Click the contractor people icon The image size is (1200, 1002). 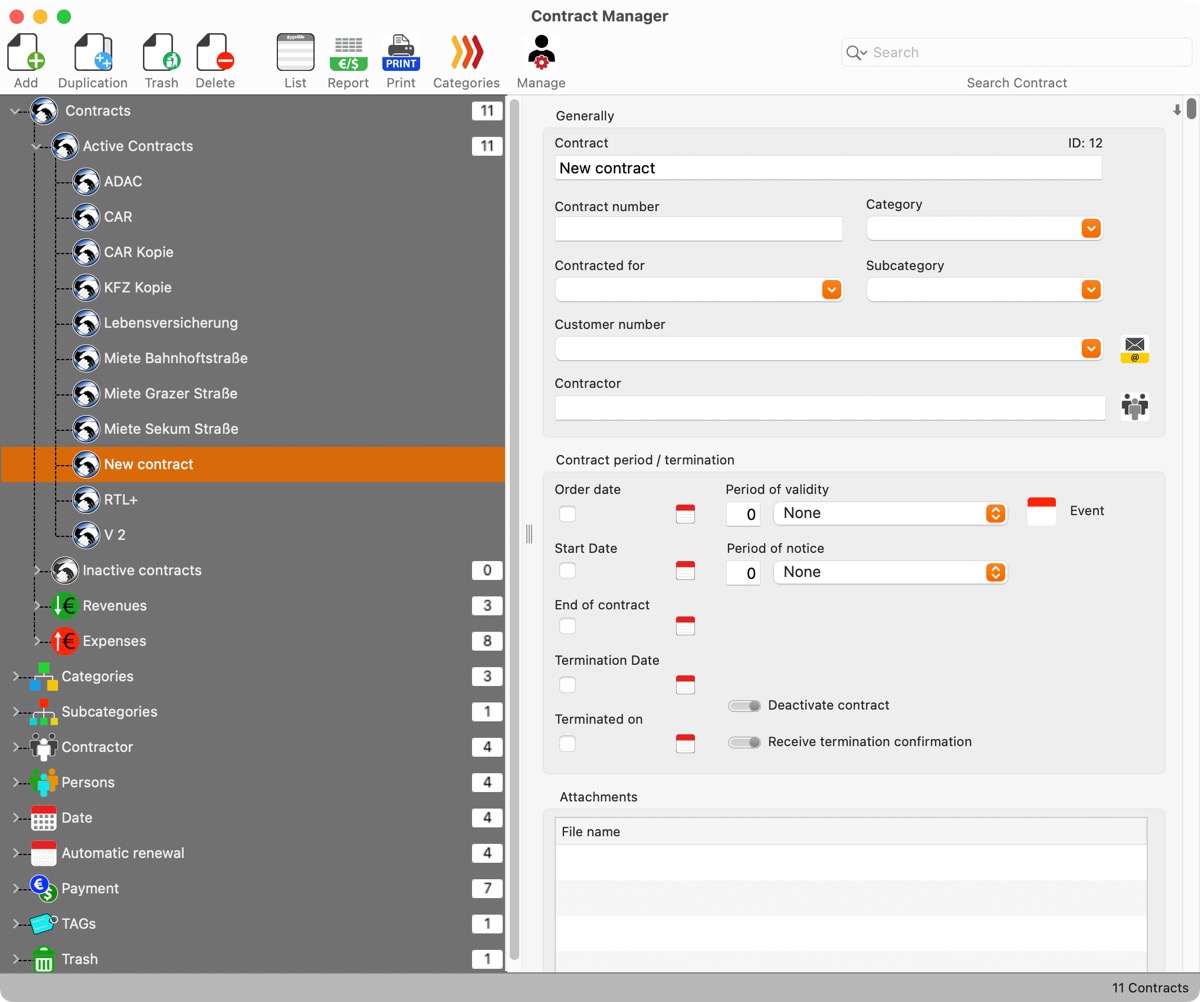coord(1134,406)
